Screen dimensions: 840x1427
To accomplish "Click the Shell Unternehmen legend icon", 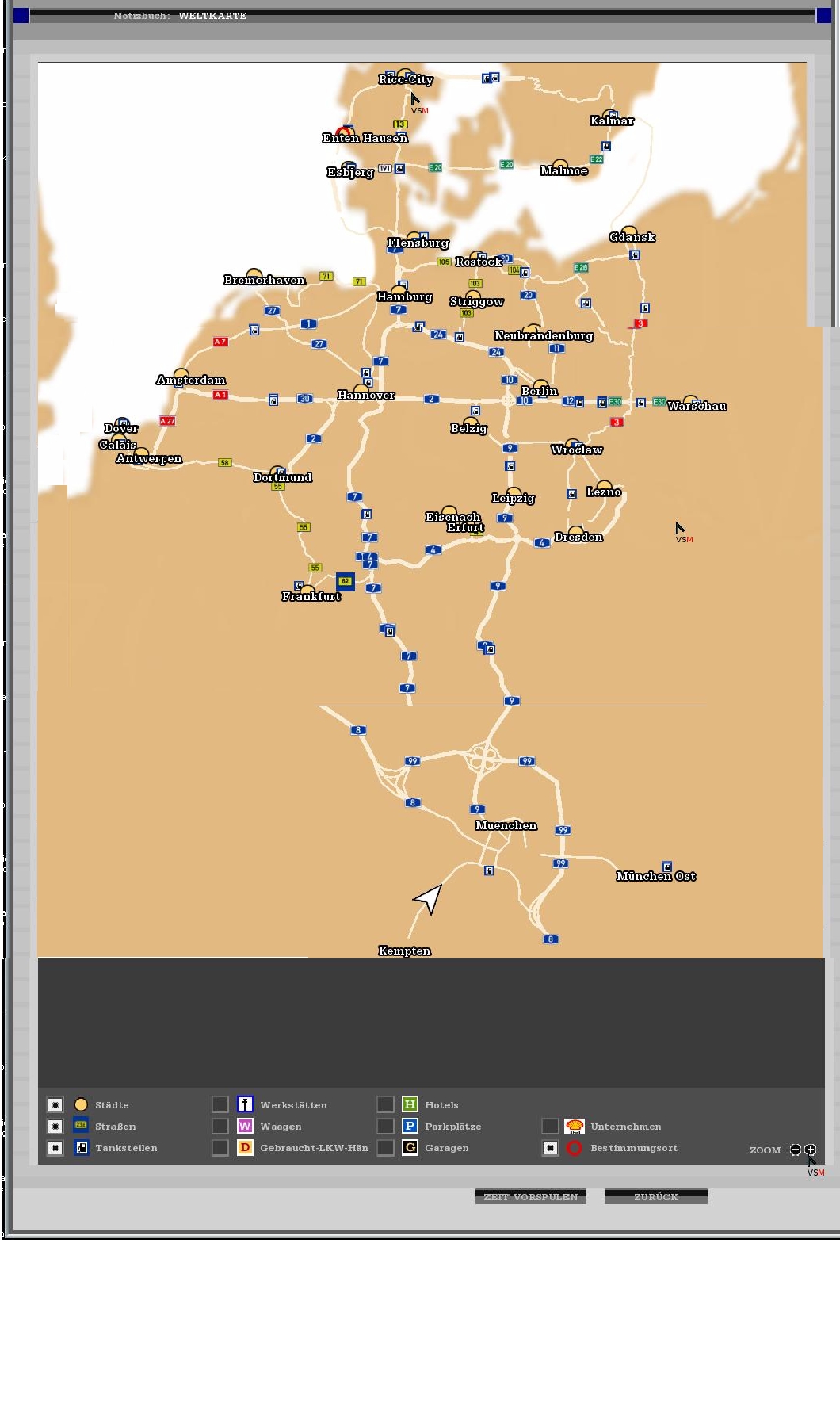I will point(575,1127).
